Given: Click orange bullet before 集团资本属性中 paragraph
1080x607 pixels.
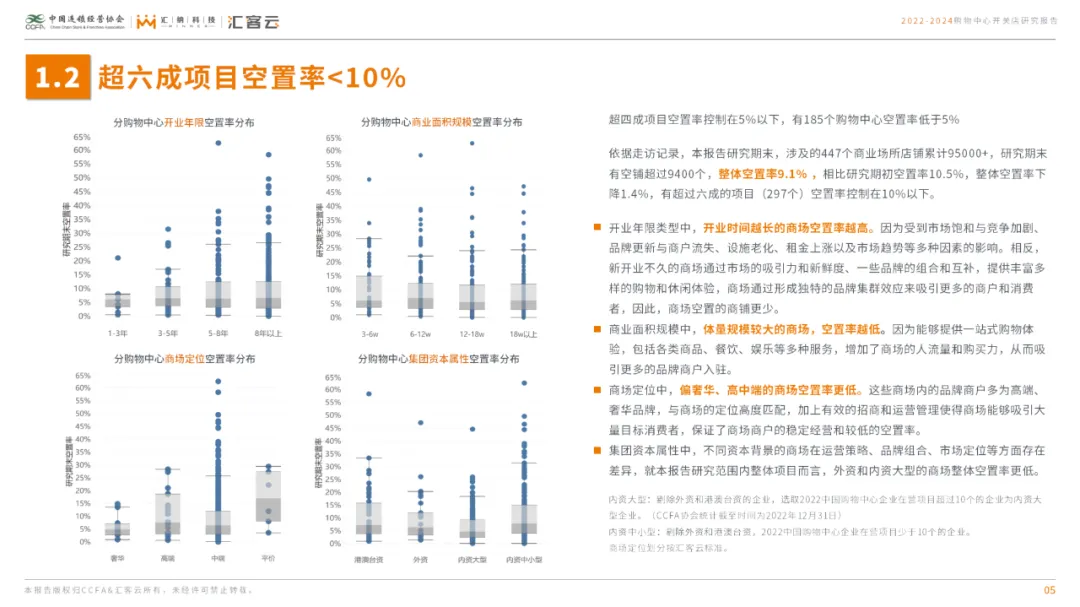Looking at the screenshot, I should tap(598, 451).
